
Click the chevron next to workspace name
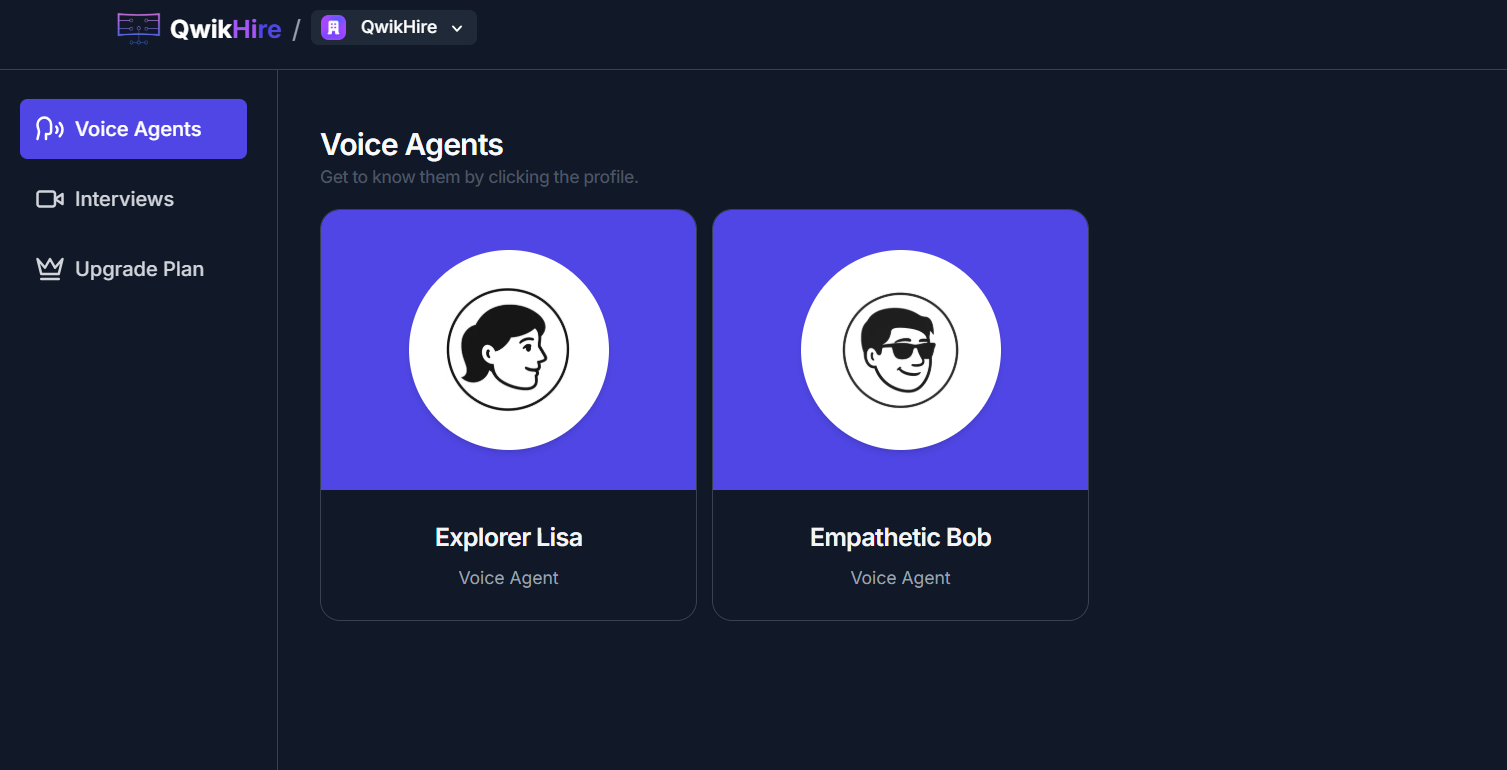tap(458, 28)
